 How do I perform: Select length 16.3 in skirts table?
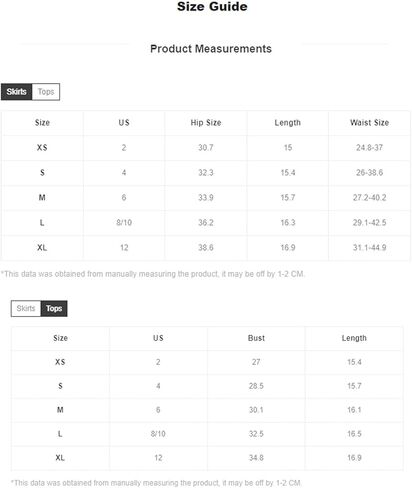click(x=288, y=223)
